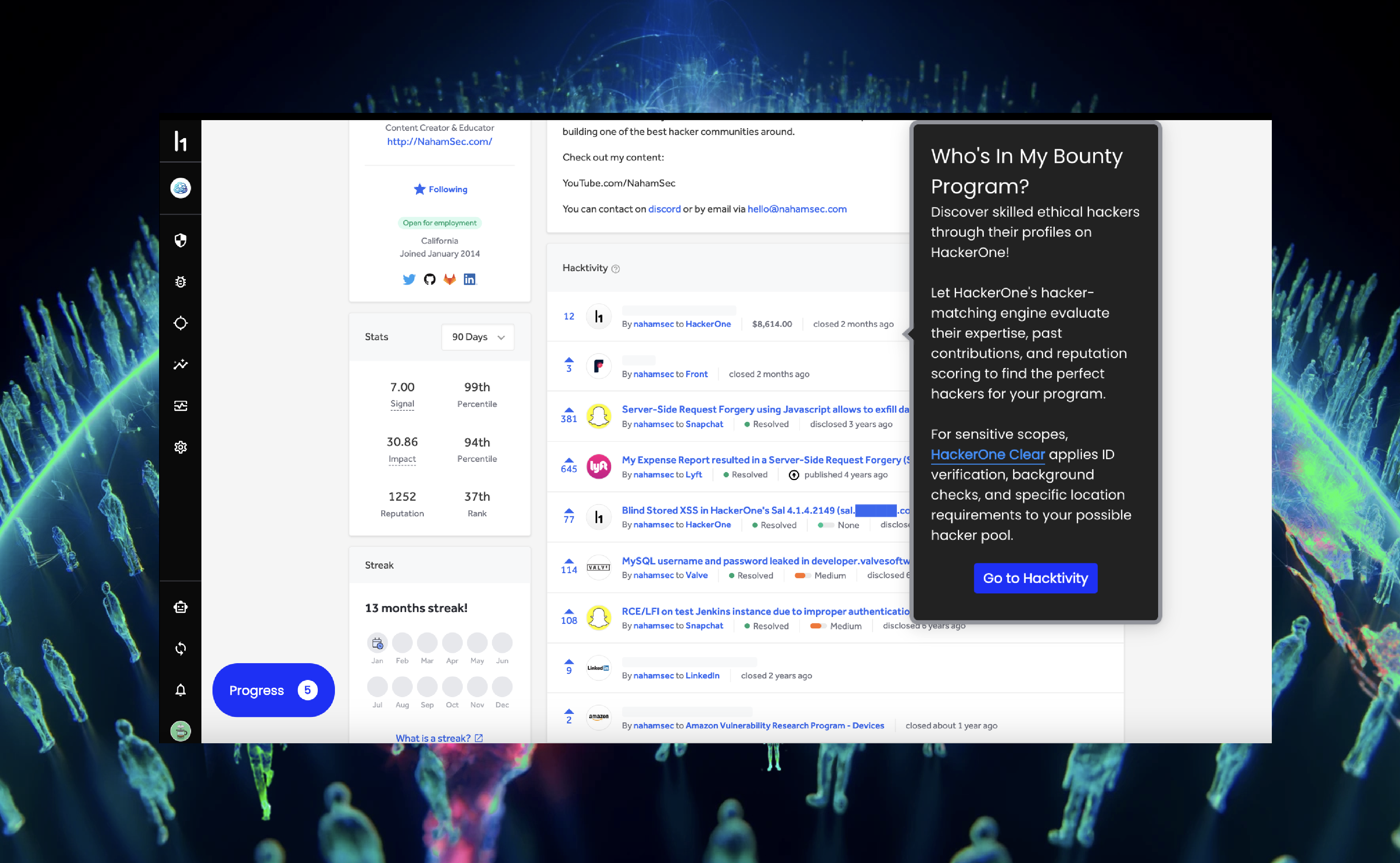Click the Lyft program logo
Screen dimensions: 1400x863
coord(599,467)
